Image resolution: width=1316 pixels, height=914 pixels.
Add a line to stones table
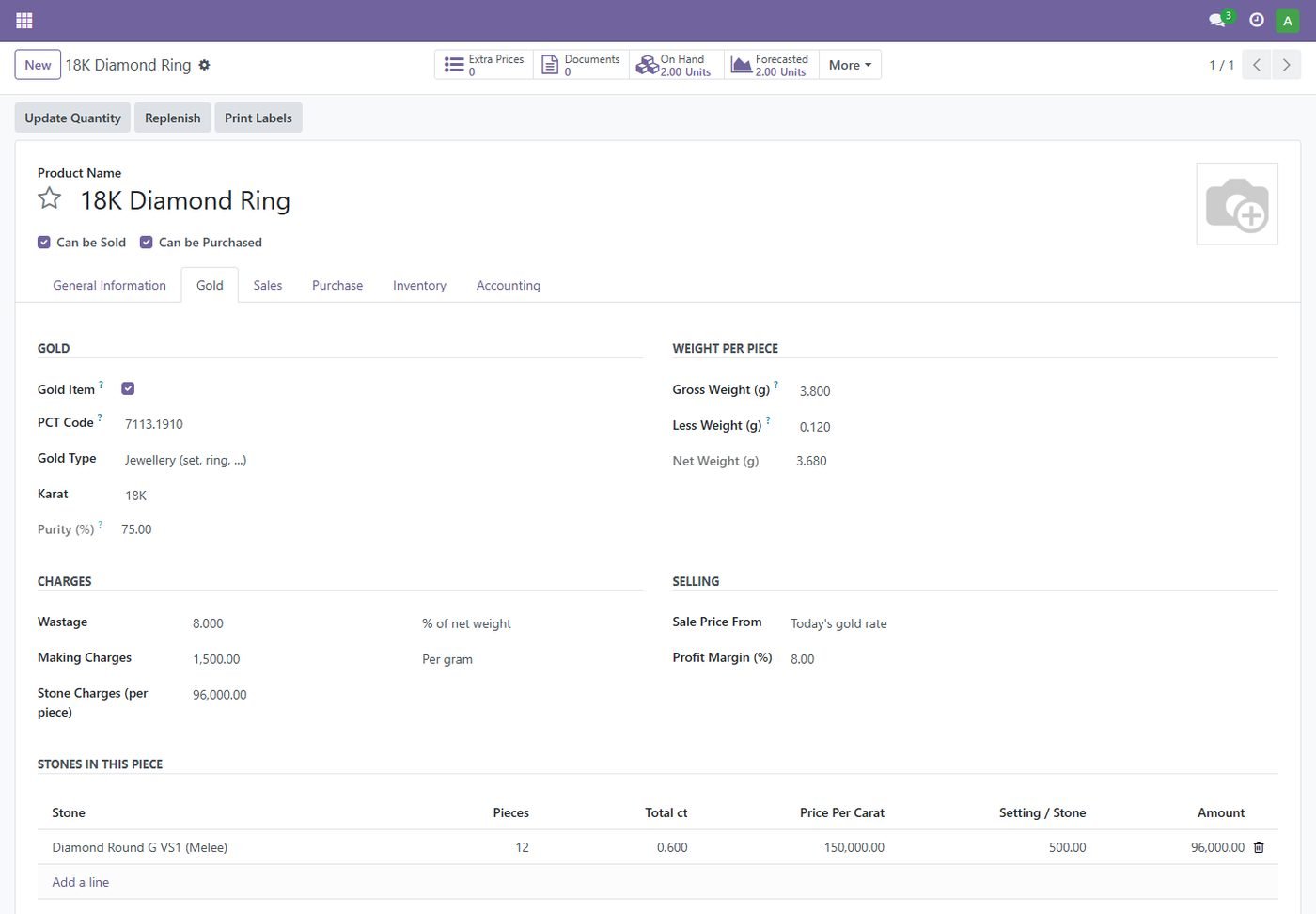click(x=81, y=882)
